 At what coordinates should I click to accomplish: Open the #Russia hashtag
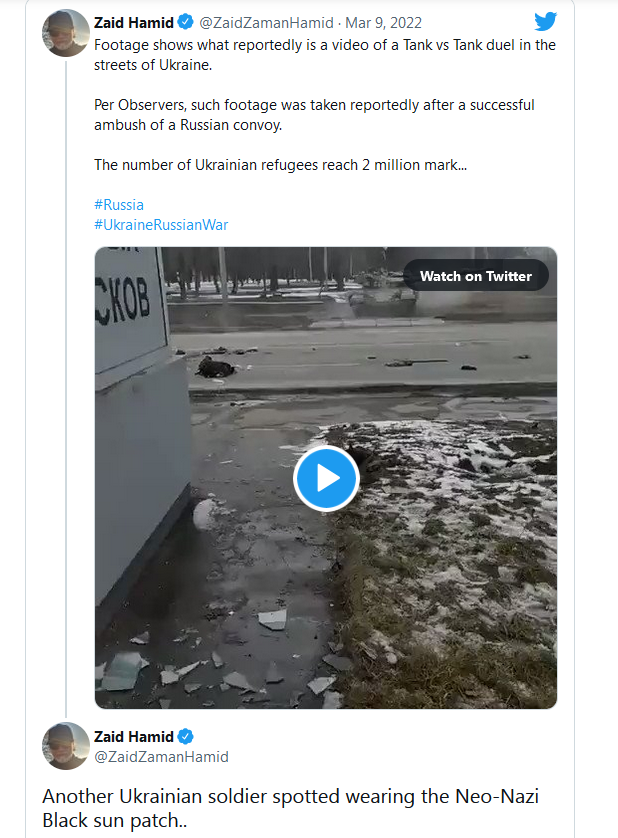pyautogui.click(x=119, y=205)
